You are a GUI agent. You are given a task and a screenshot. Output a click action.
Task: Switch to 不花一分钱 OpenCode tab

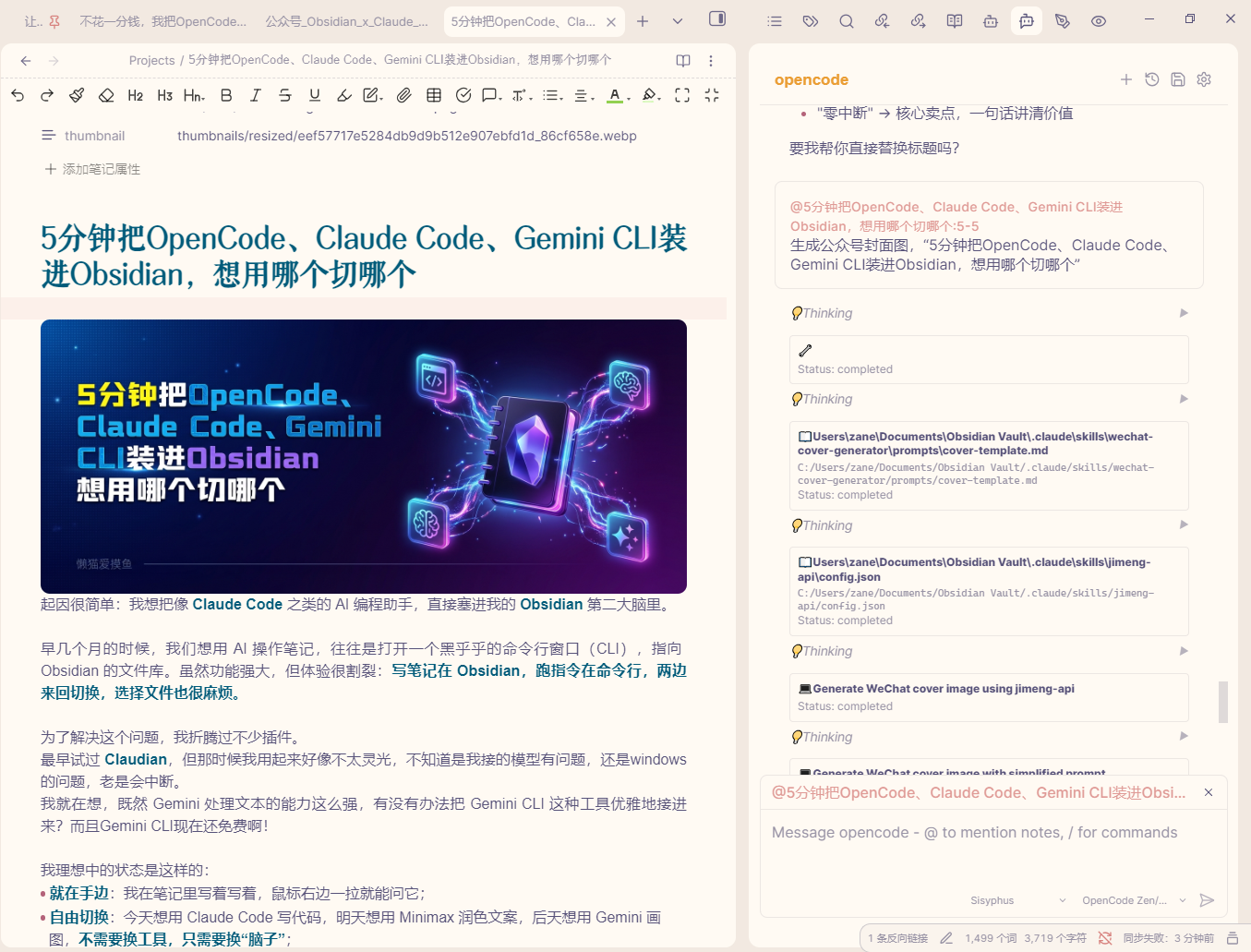(x=162, y=21)
